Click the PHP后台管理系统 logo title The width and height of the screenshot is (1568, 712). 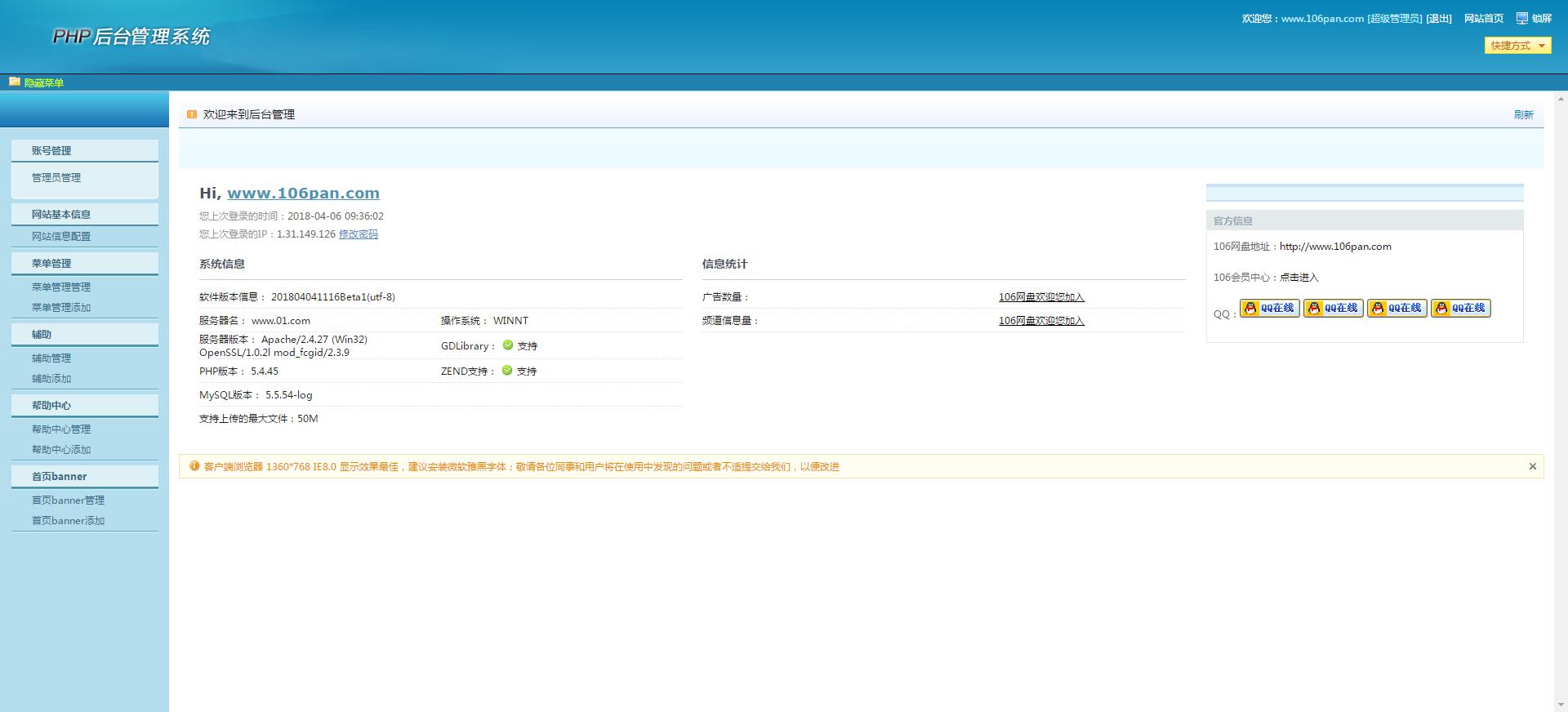click(x=131, y=36)
